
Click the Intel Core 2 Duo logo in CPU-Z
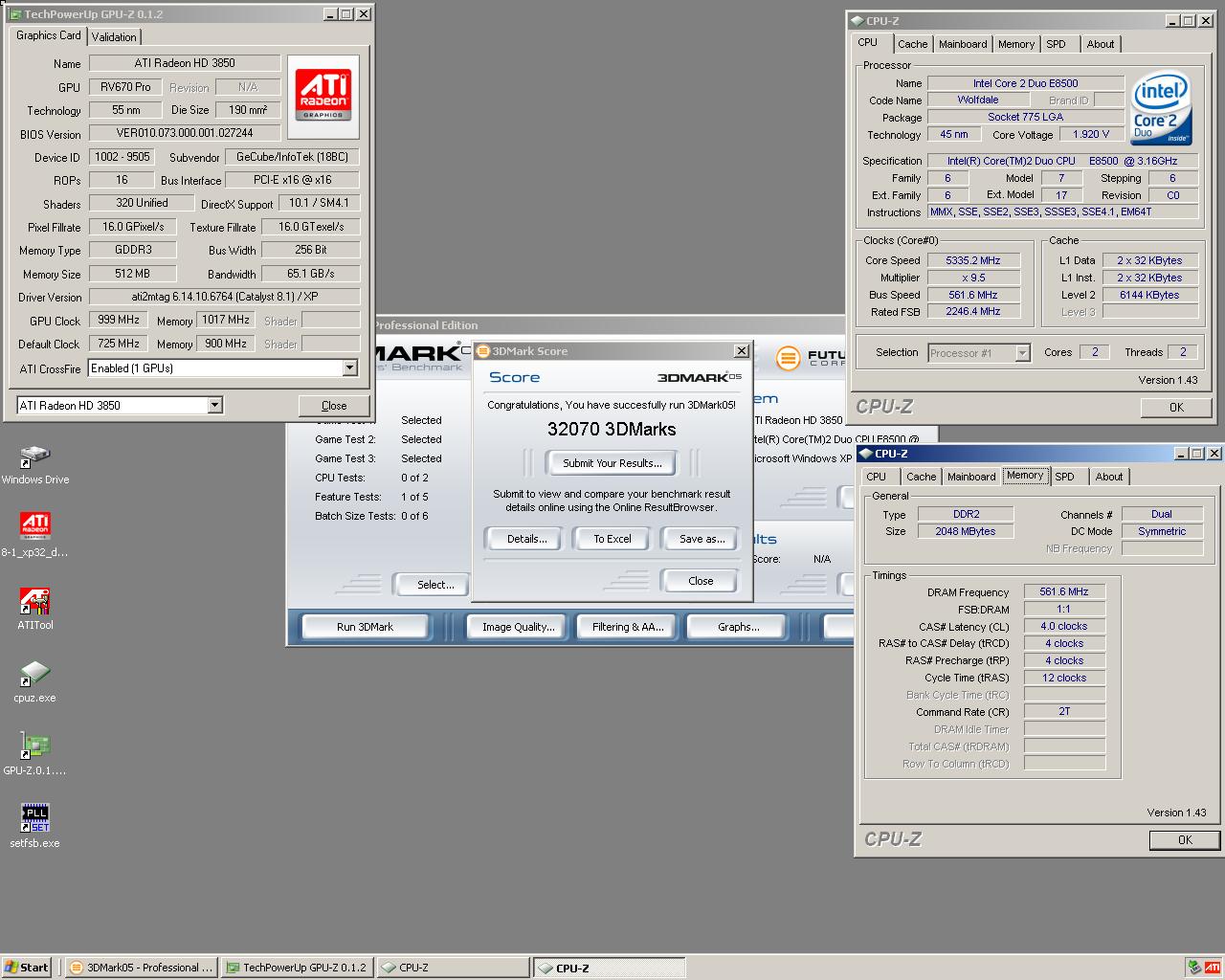coord(1161,106)
